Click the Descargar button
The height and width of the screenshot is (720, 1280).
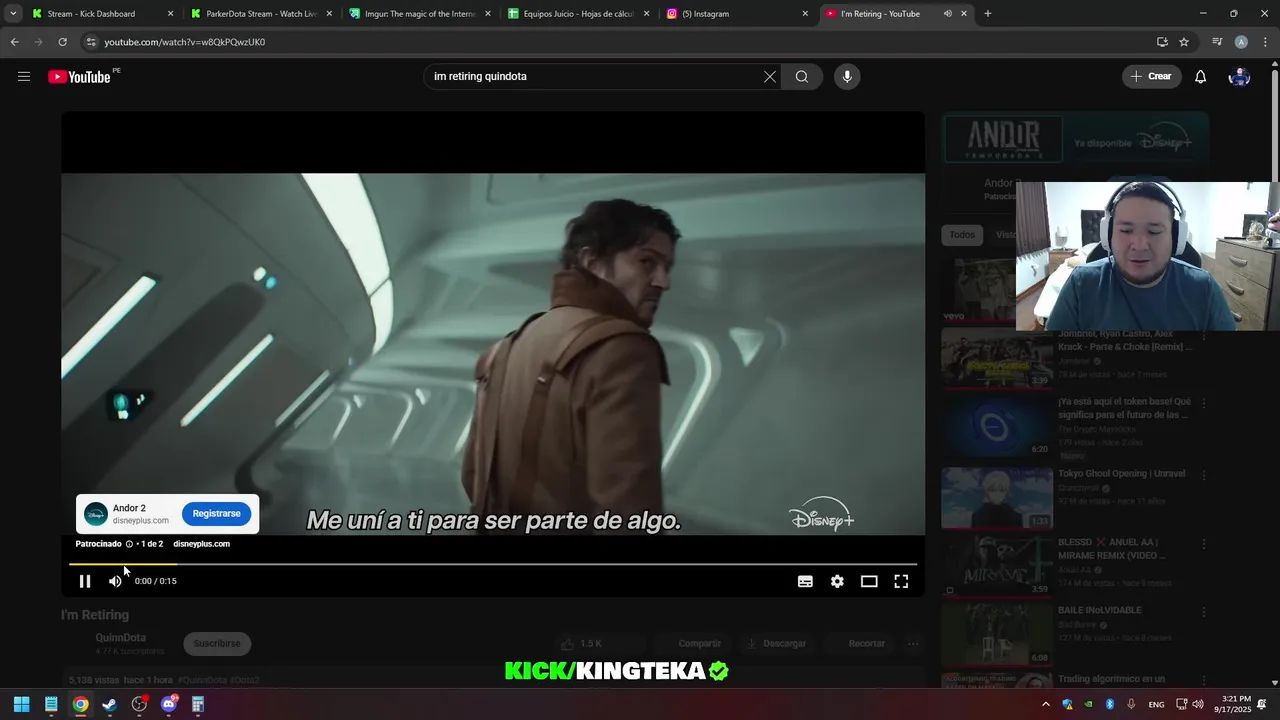tap(775, 644)
